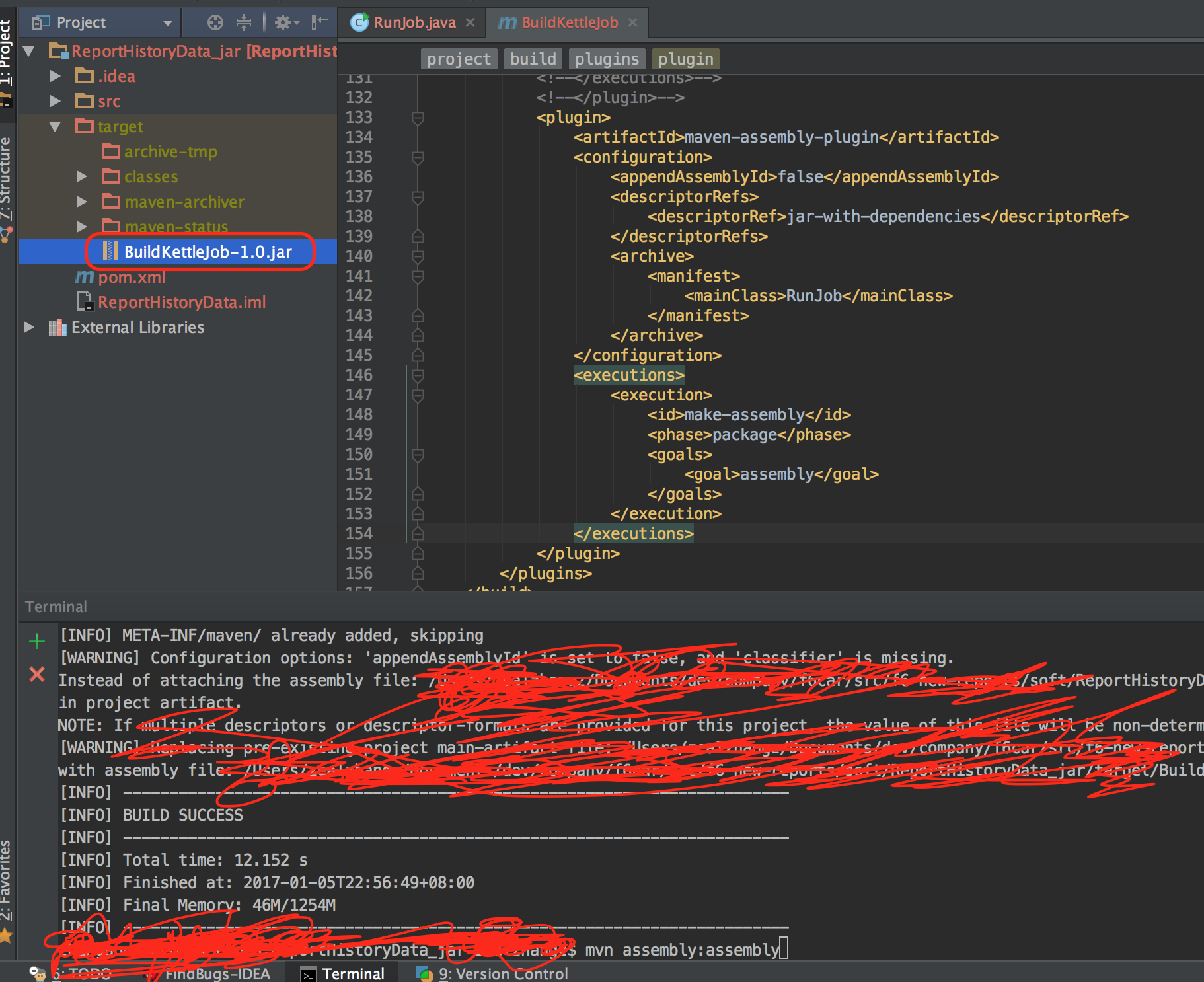Viewport: 1204px width, 982px height.
Task: Click the ReportHistoryData.iml file icon
Action: tap(85, 301)
